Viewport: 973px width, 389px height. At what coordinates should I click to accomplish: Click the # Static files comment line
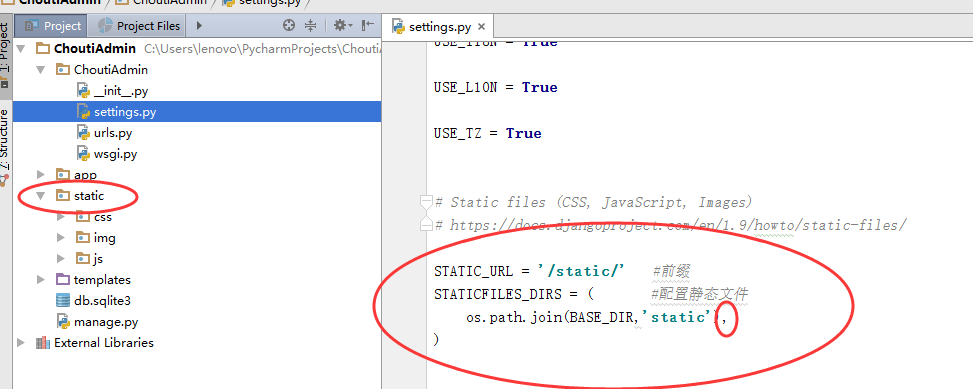click(594, 203)
